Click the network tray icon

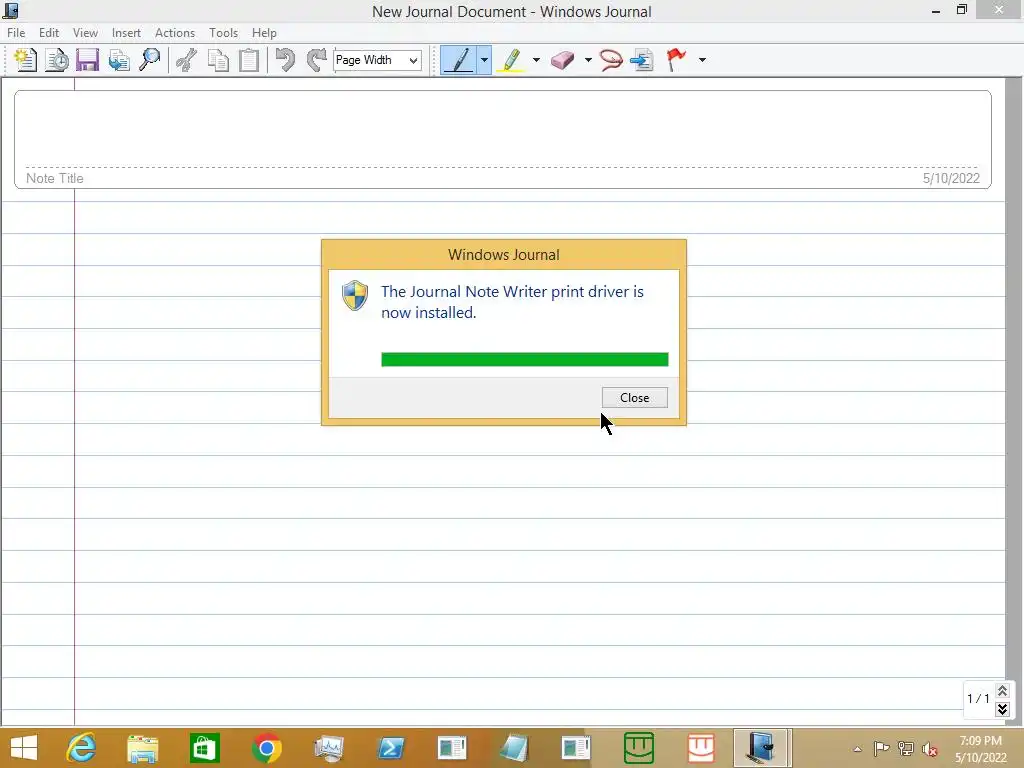coord(906,749)
